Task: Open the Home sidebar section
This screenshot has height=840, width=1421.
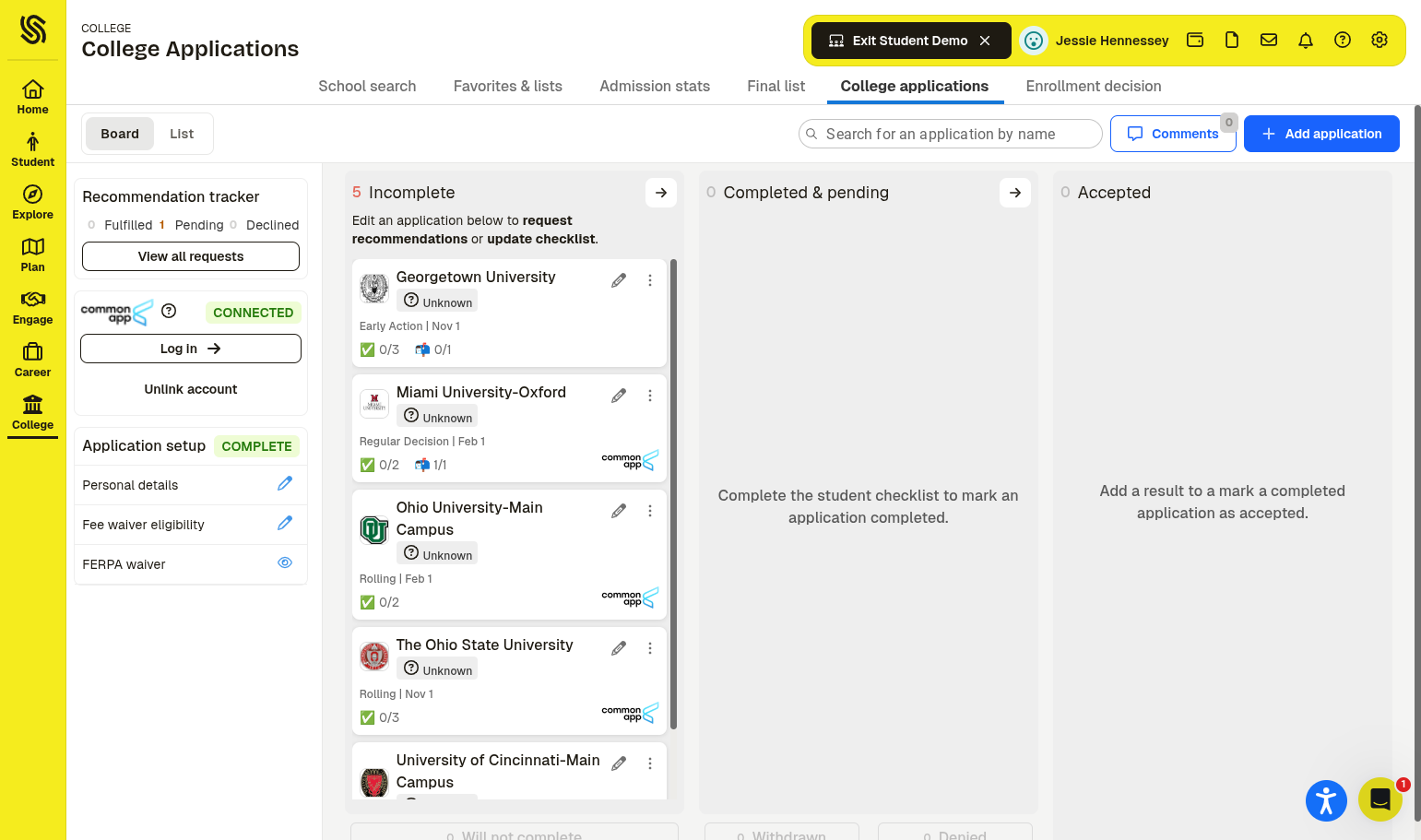Action: [x=32, y=97]
